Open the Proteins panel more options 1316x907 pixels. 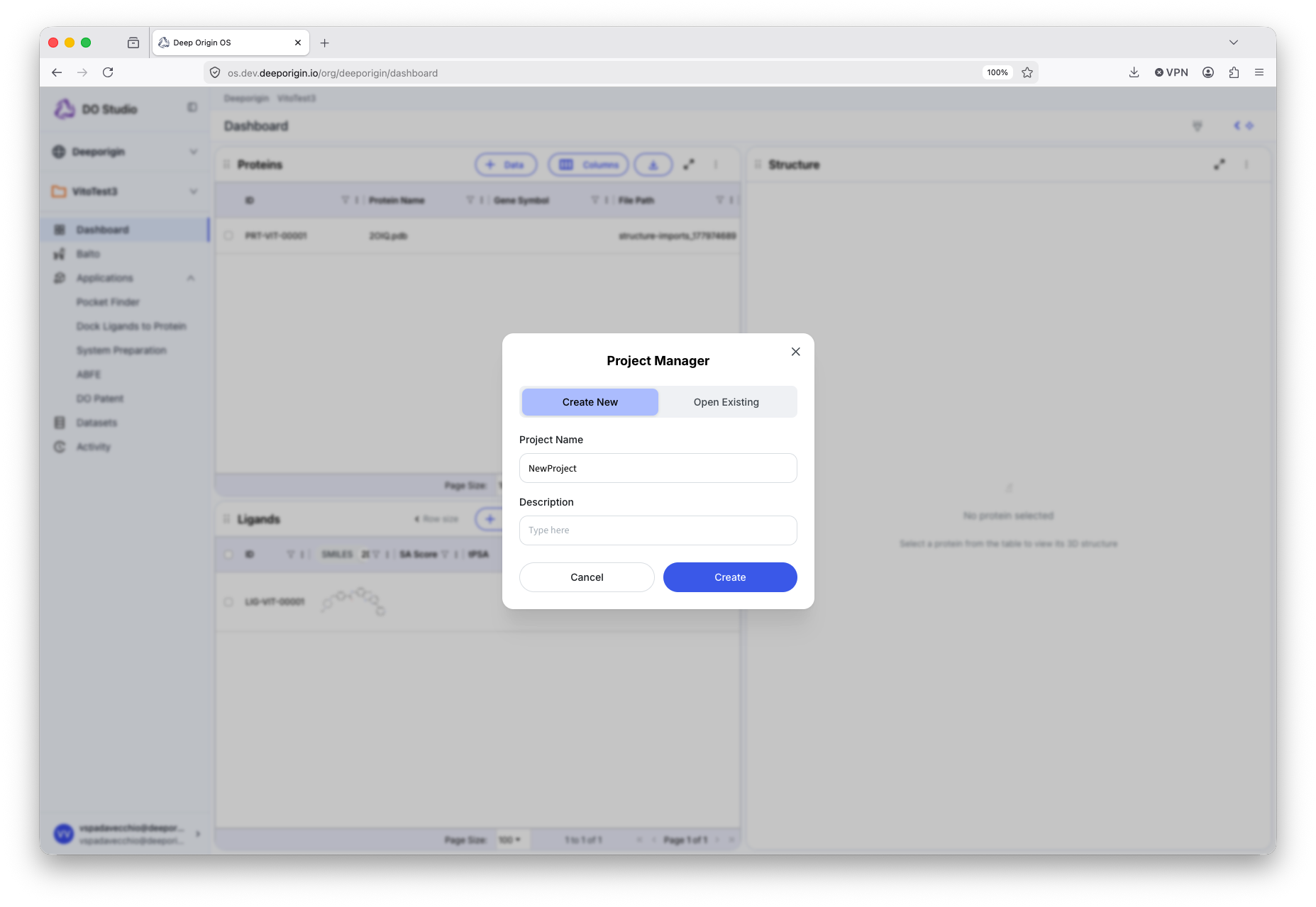(x=716, y=165)
